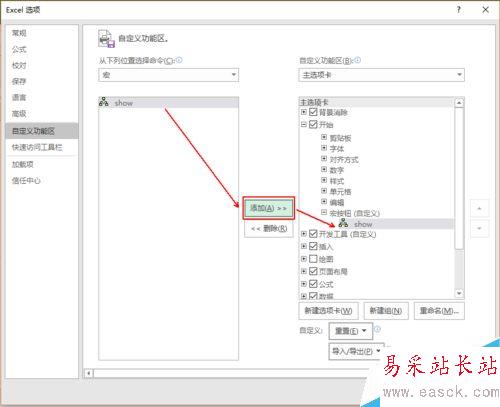Open the 信任中心 options category

[x=26, y=181]
